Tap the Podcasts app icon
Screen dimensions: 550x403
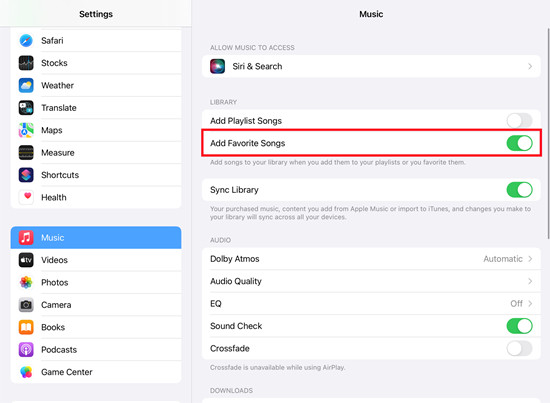(26, 350)
